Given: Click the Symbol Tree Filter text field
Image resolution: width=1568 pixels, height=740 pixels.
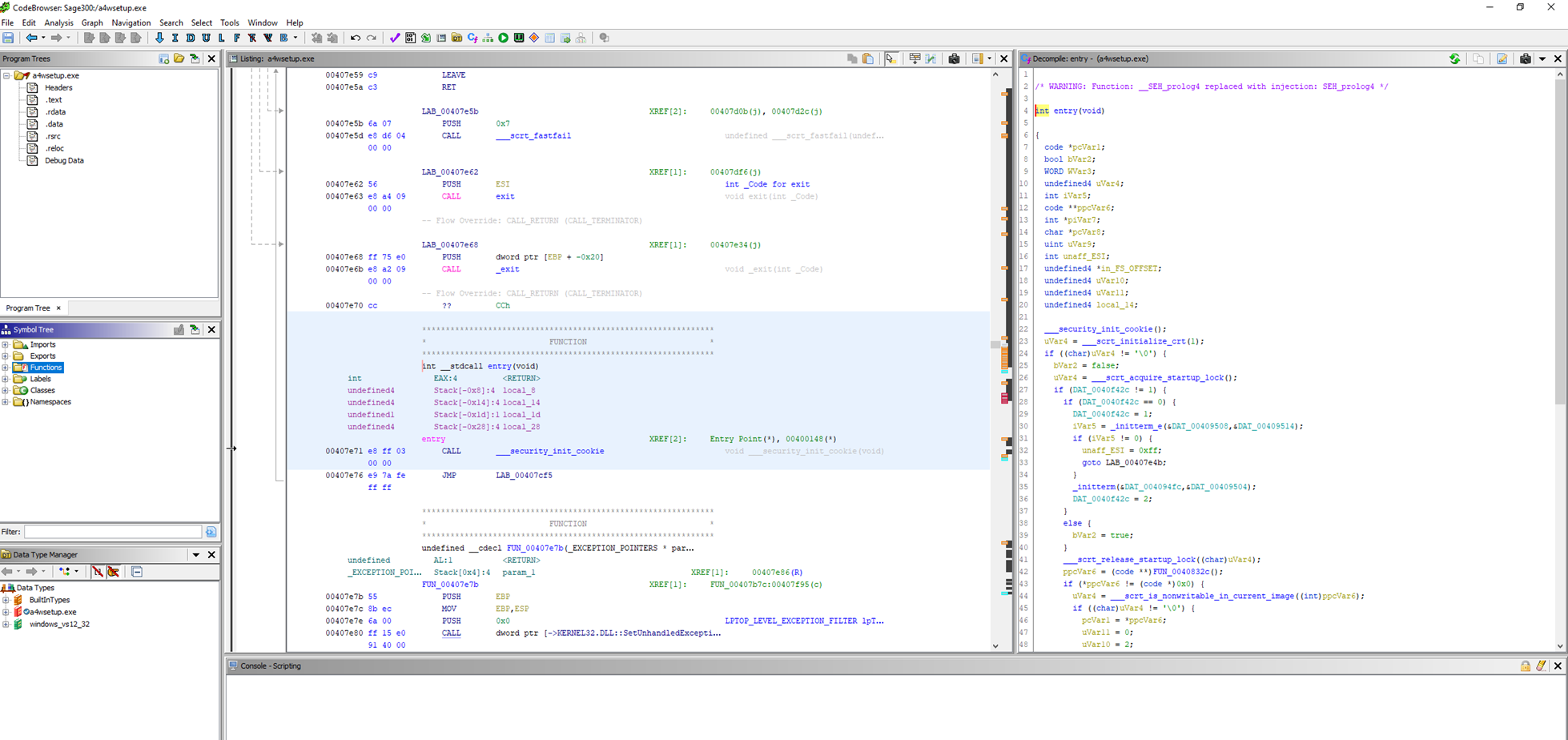Looking at the screenshot, I should 112,532.
